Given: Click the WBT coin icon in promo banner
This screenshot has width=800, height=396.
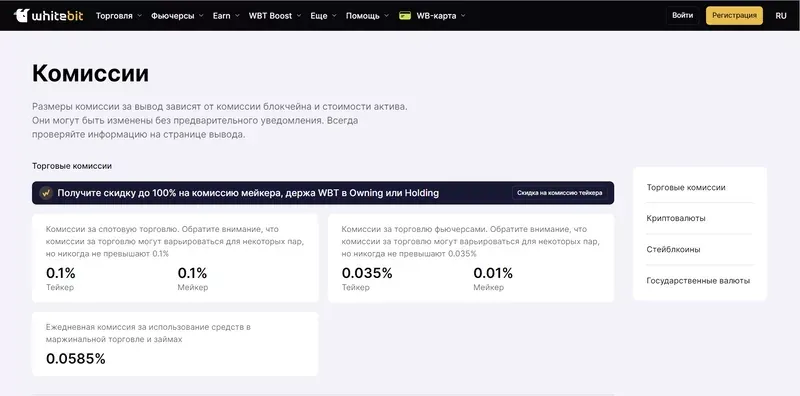Looking at the screenshot, I should [46, 193].
